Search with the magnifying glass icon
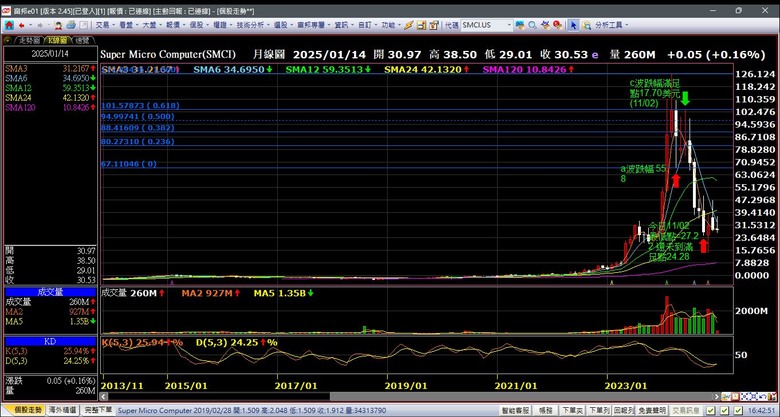The height and width of the screenshot is (417, 780). click(x=532, y=25)
